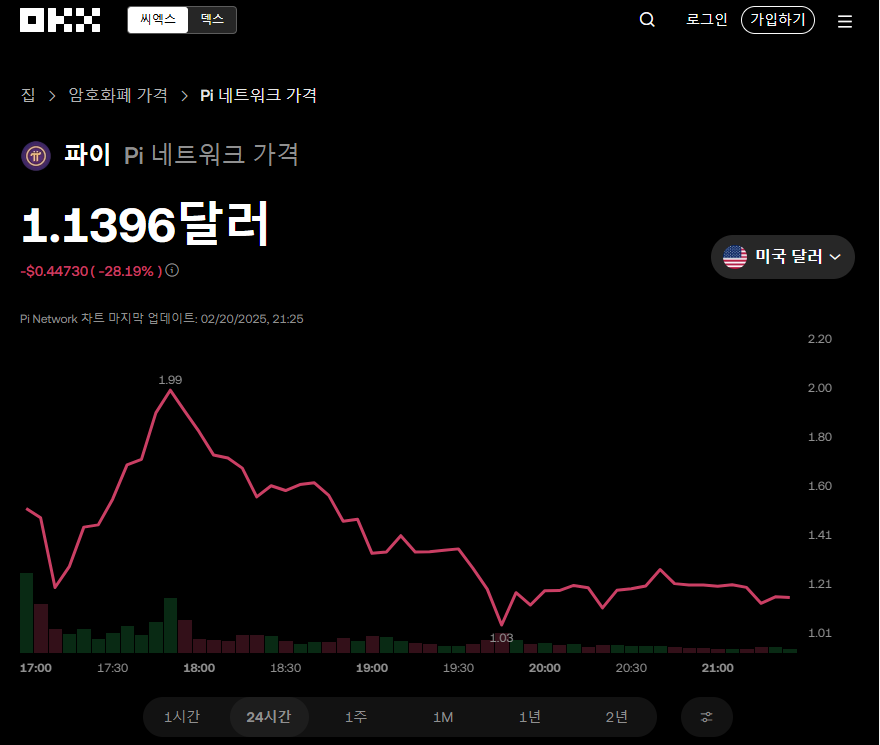Click the 파이 heading title

tap(88, 154)
